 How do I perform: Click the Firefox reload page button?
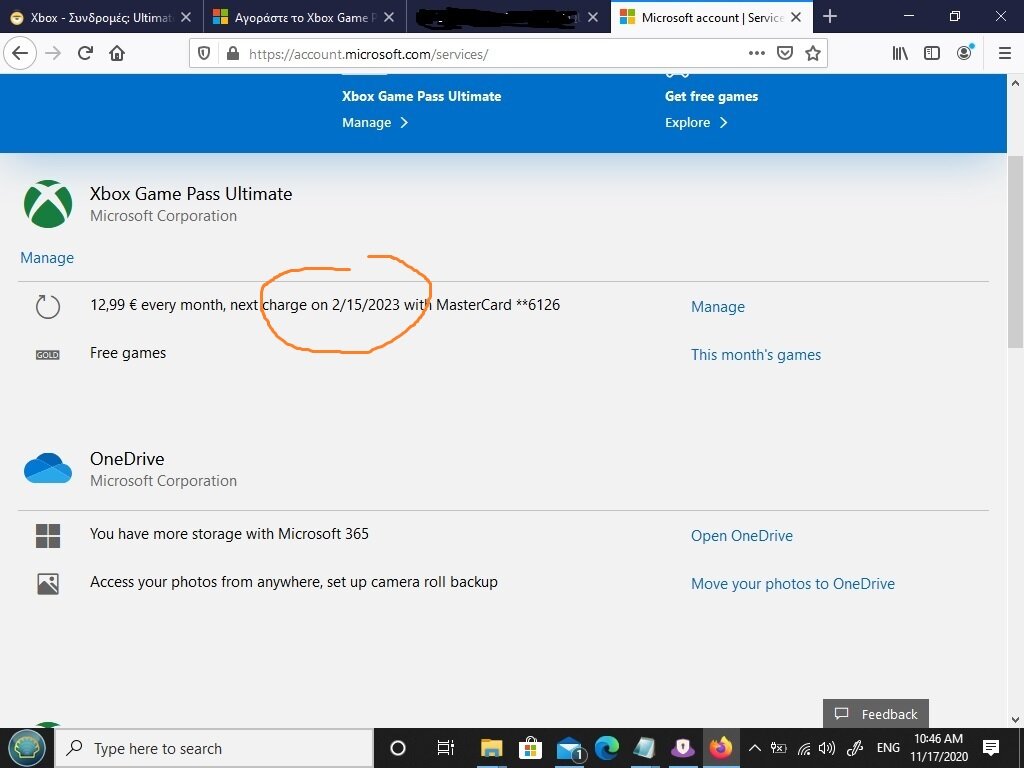86,53
